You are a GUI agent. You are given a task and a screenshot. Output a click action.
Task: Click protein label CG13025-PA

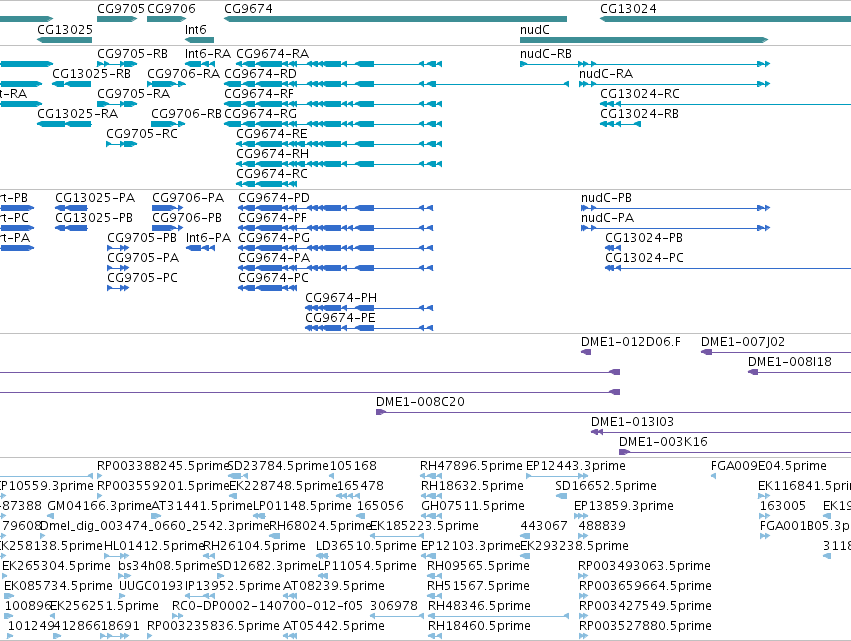95,198
